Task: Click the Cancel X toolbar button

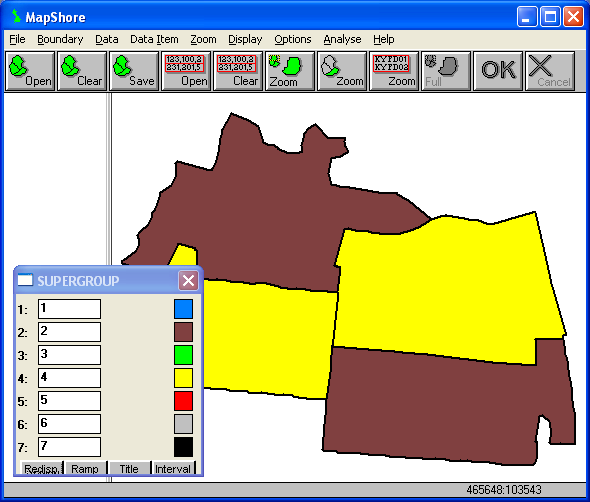Action: click(x=550, y=71)
